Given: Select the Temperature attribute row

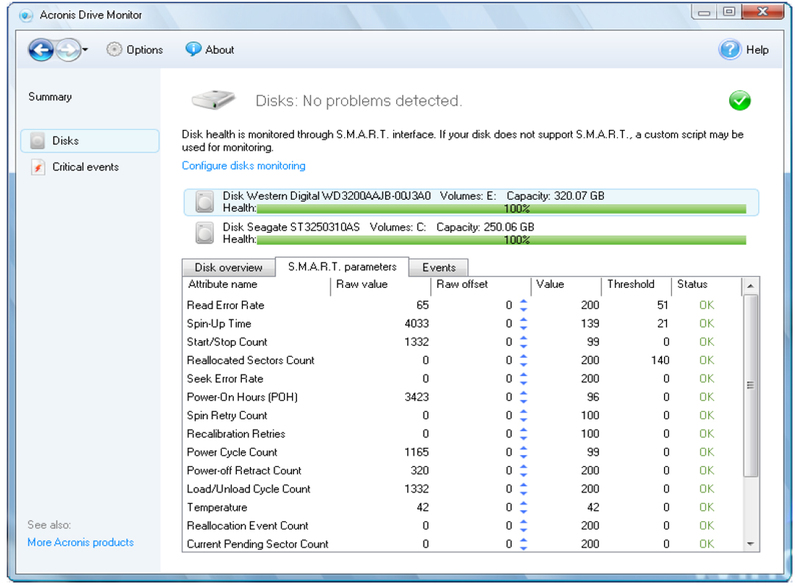Looking at the screenshot, I should (462, 507).
